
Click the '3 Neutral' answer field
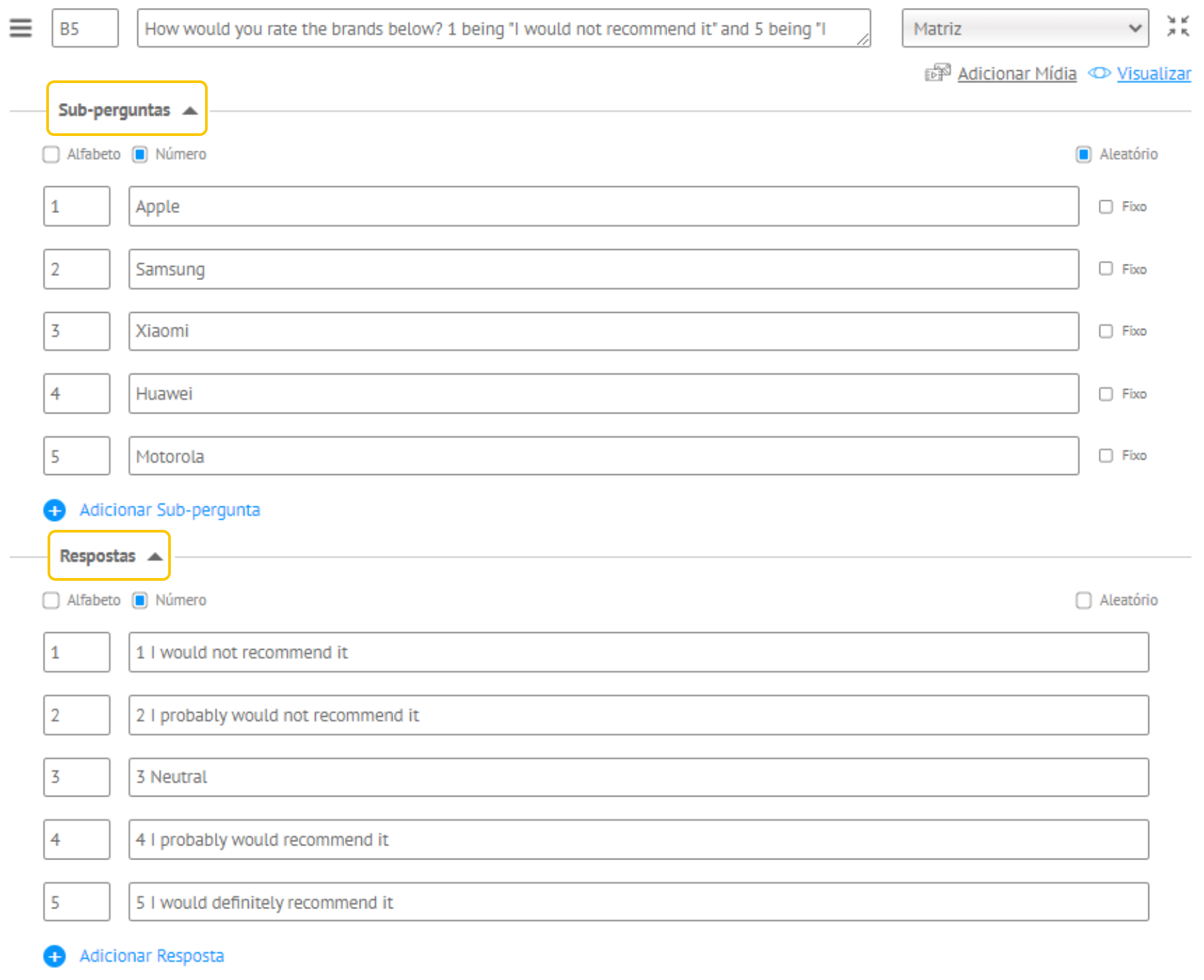click(x=639, y=777)
